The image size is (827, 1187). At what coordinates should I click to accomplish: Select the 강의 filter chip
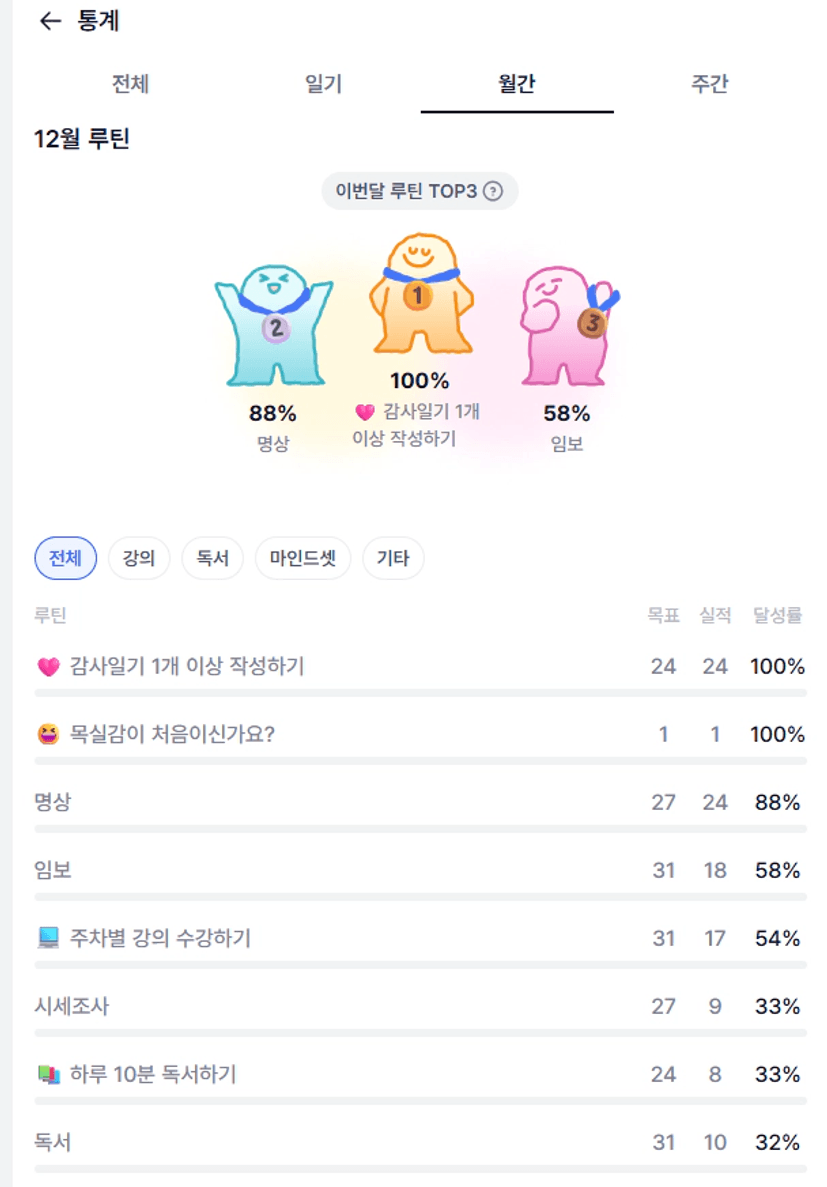pyautogui.click(x=139, y=558)
